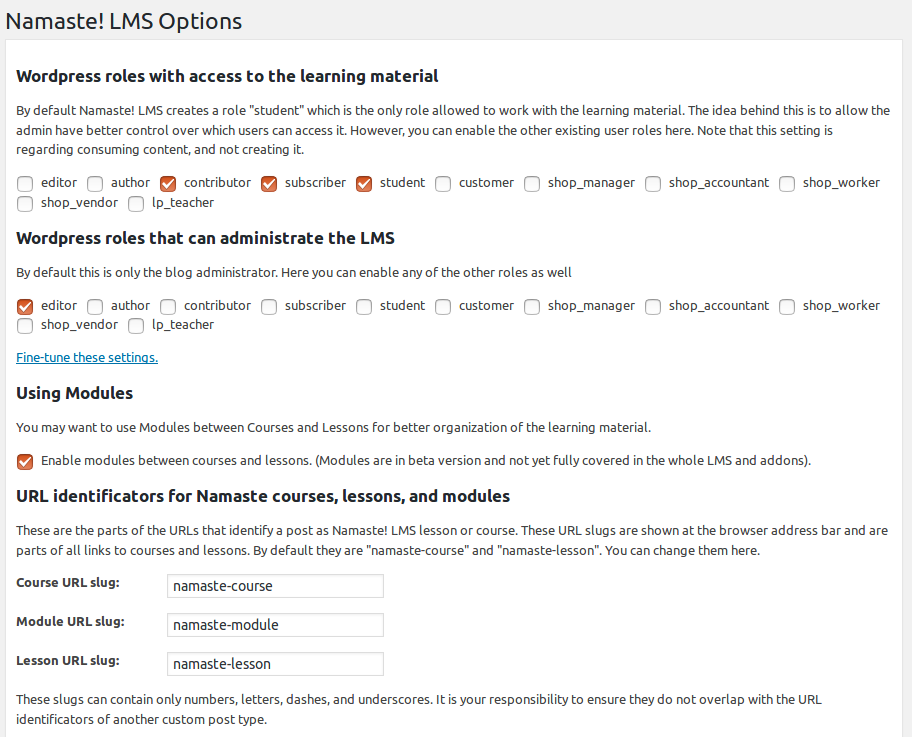Disable modules between courses and lessons checkbox
The height and width of the screenshot is (737, 912).
pyautogui.click(x=25, y=462)
